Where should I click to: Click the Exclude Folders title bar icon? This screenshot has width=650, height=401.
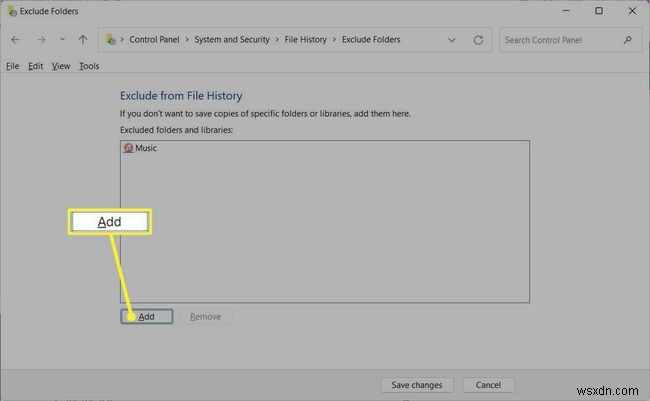pos(12,11)
